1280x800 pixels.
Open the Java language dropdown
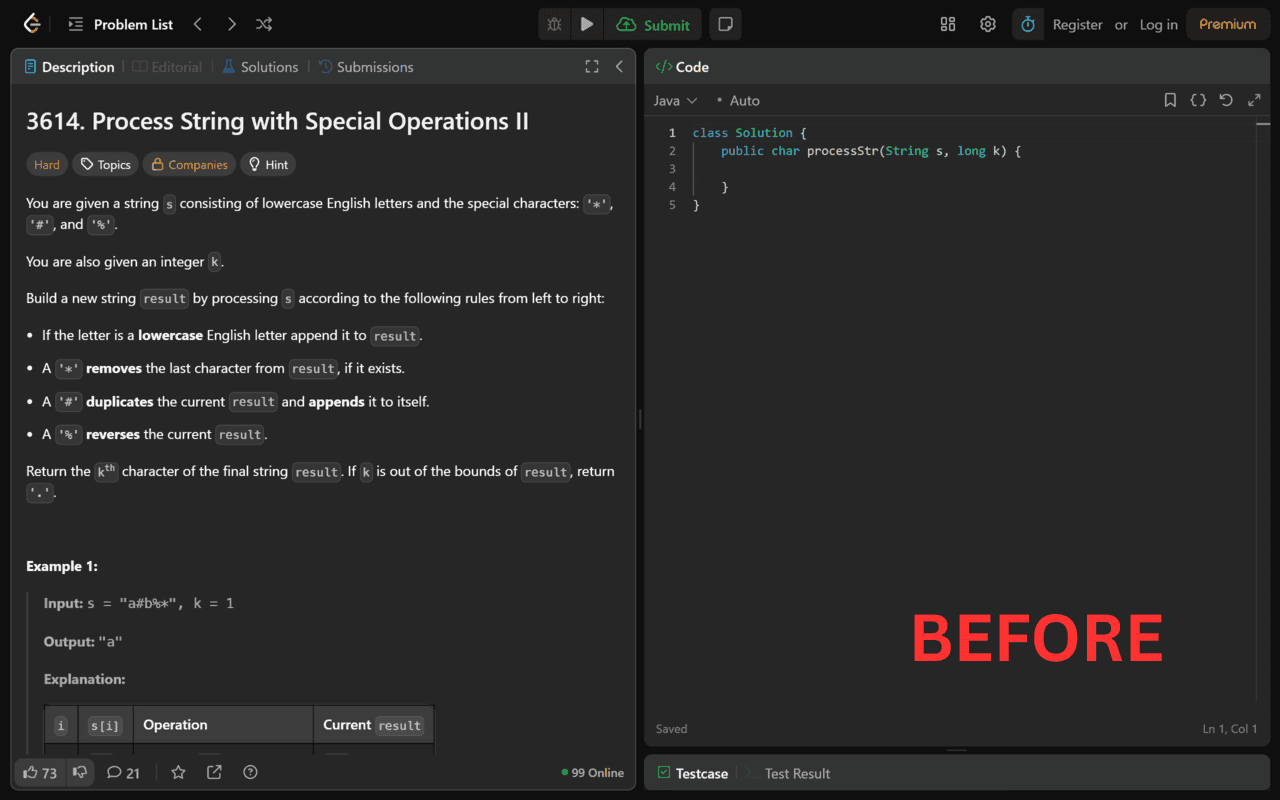click(675, 100)
